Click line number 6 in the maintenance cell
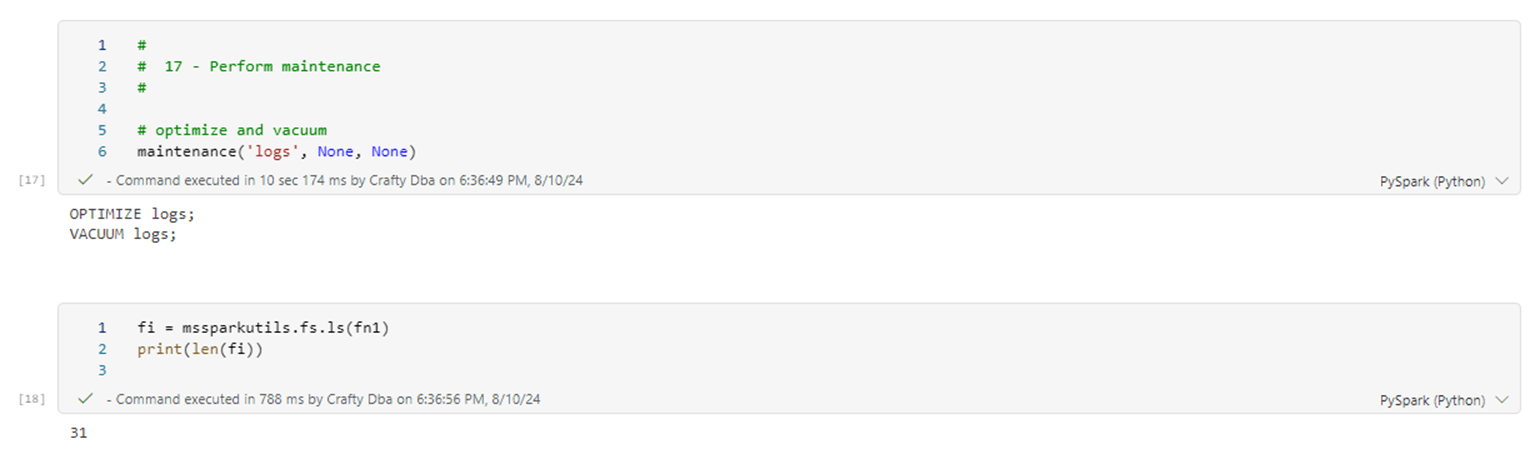 [102, 151]
